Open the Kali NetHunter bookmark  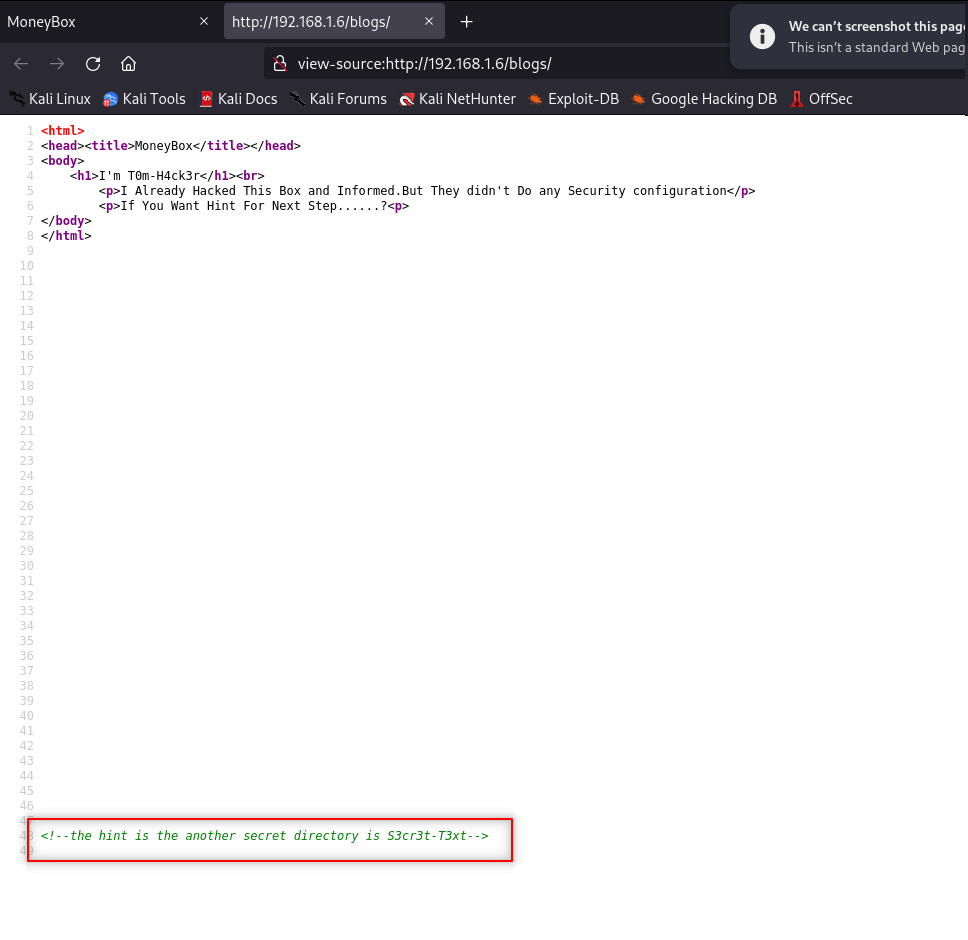pyautogui.click(x=457, y=99)
